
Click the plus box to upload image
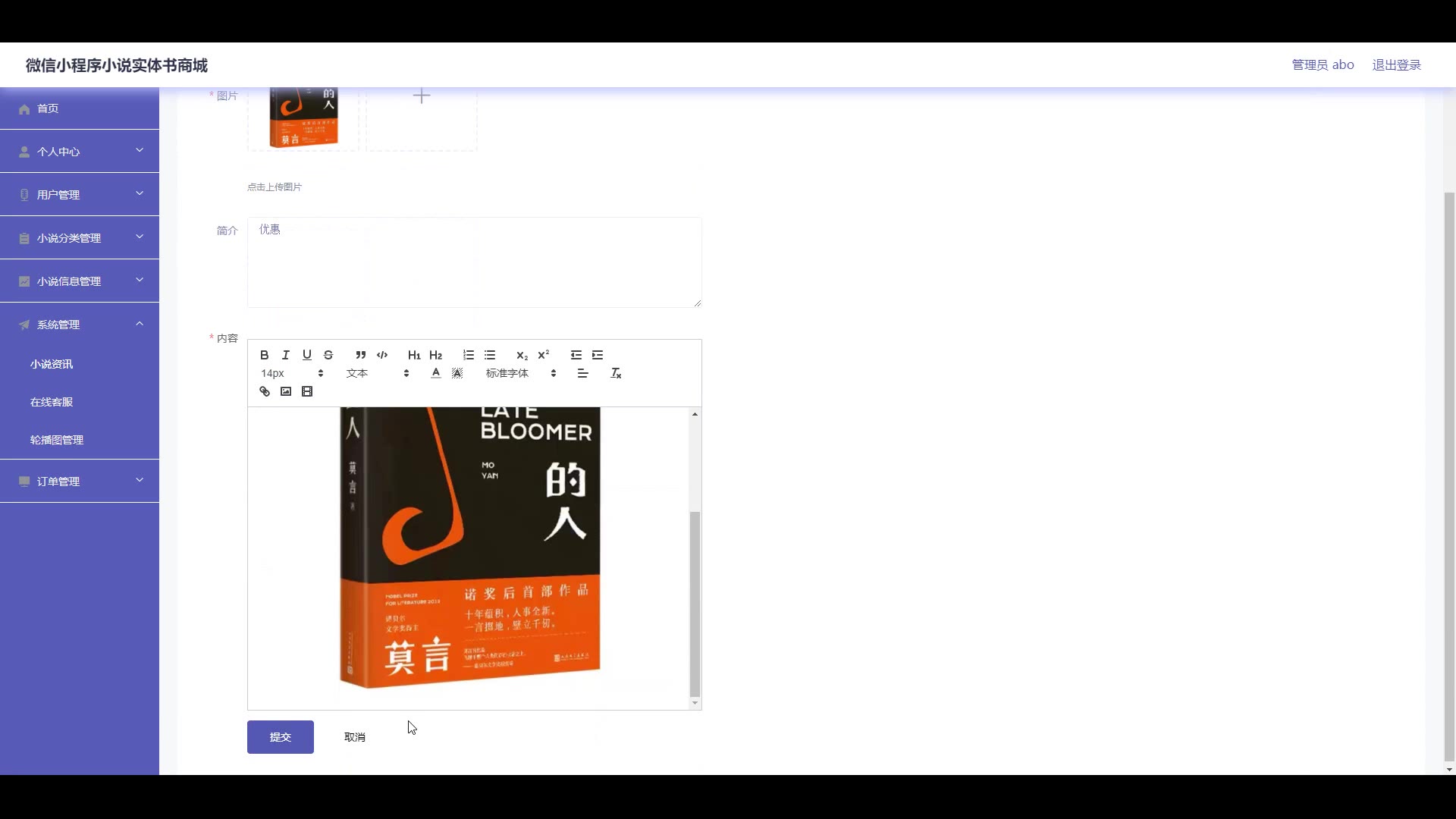tap(422, 118)
